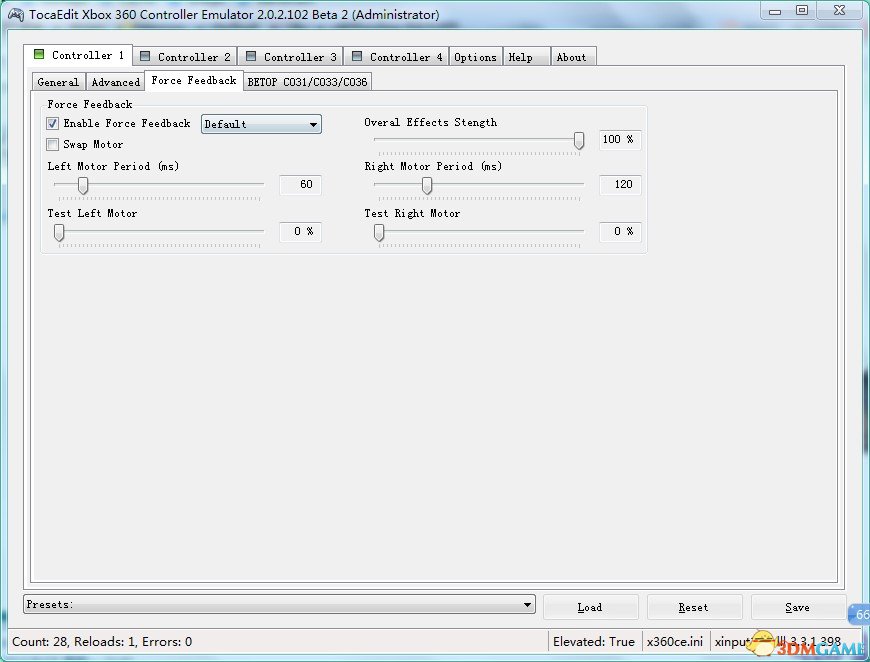Expand the Presets dropdown list
The width and height of the screenshot is (870, 662).
(x=279, y=604)
